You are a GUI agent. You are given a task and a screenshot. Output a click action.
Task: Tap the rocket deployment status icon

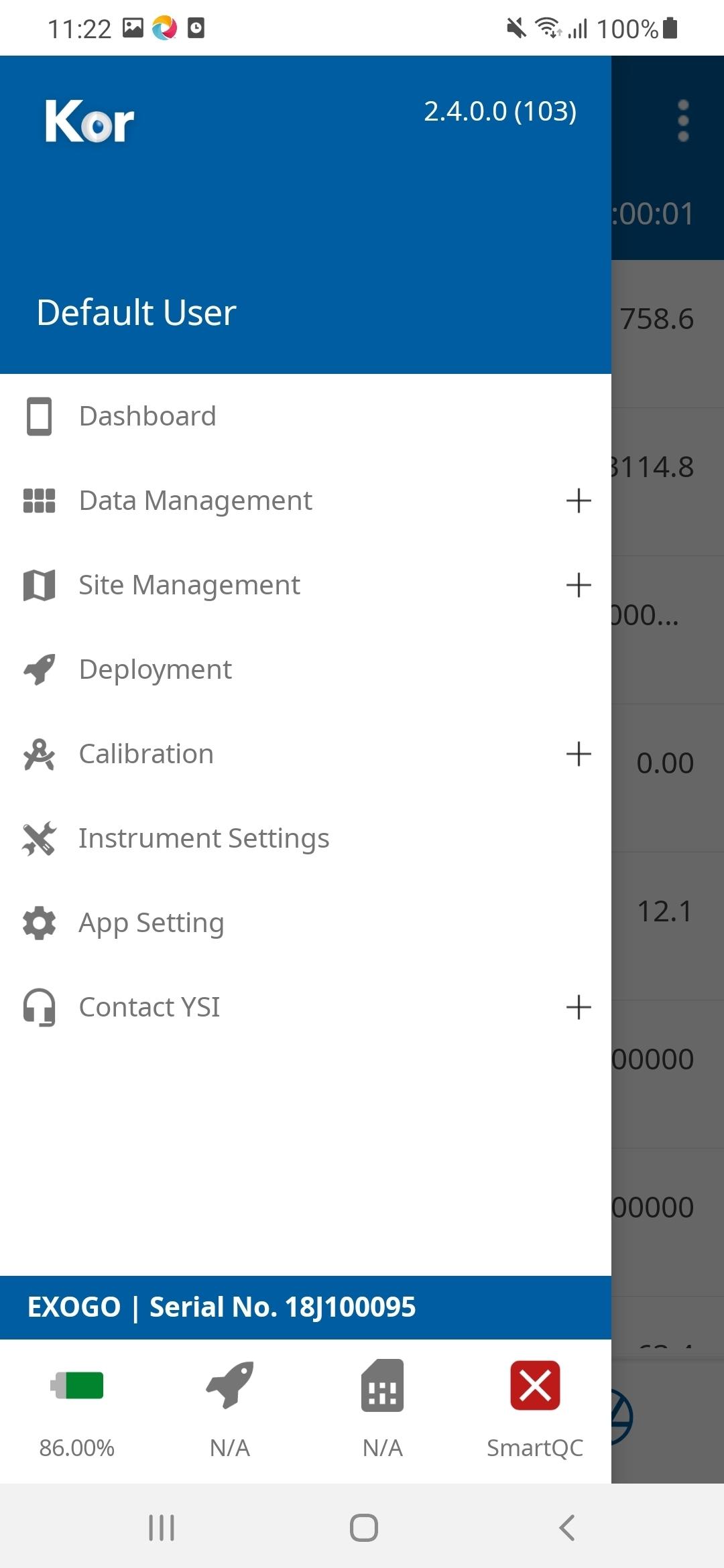pyautogui.click(x=230, y=1385)
